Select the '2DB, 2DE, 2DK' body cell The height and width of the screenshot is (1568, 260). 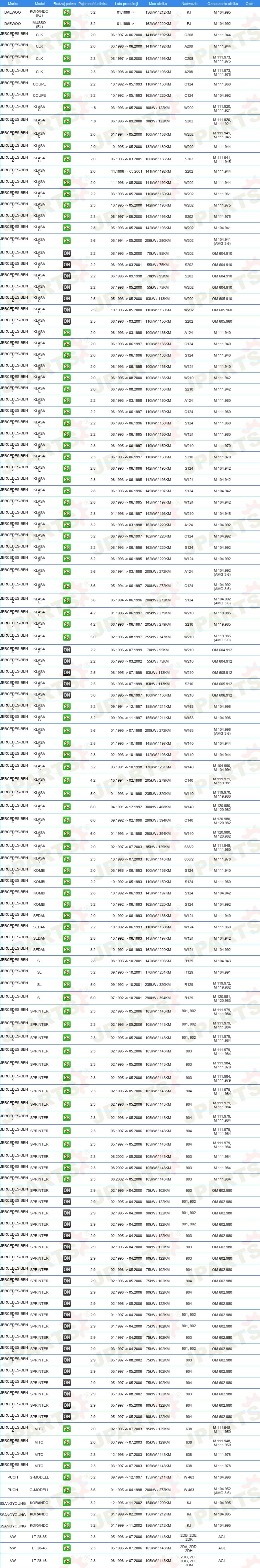189,1538
